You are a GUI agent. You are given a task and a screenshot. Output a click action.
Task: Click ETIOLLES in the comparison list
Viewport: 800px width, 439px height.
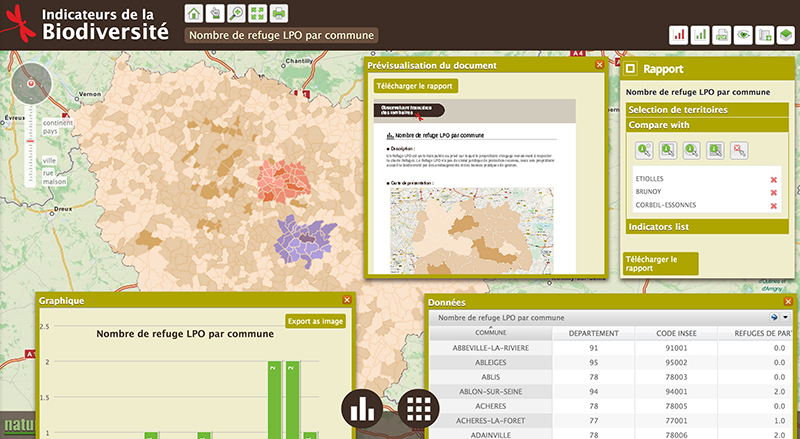(x=649, y=179)
